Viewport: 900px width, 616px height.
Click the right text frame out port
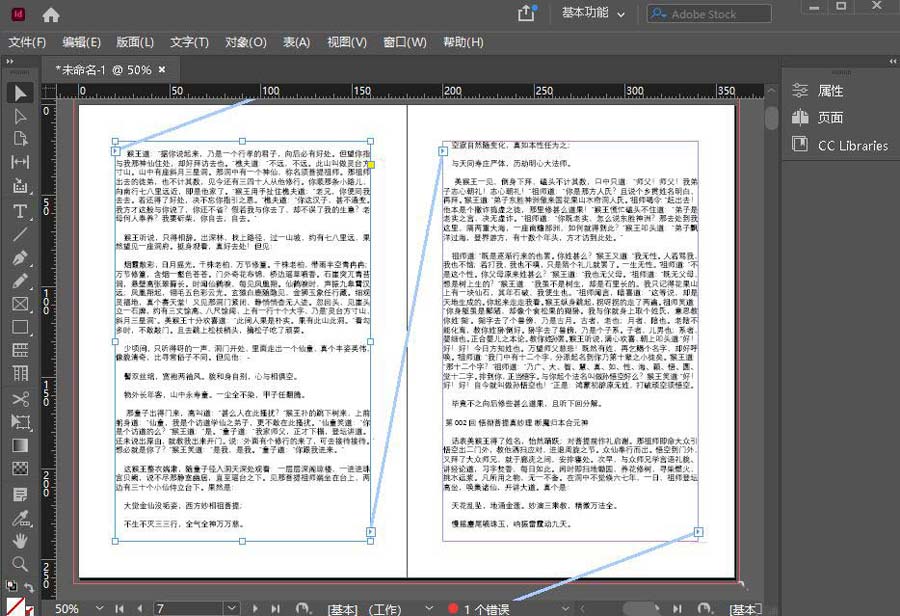pyautogui.click(x=698, y=532)
